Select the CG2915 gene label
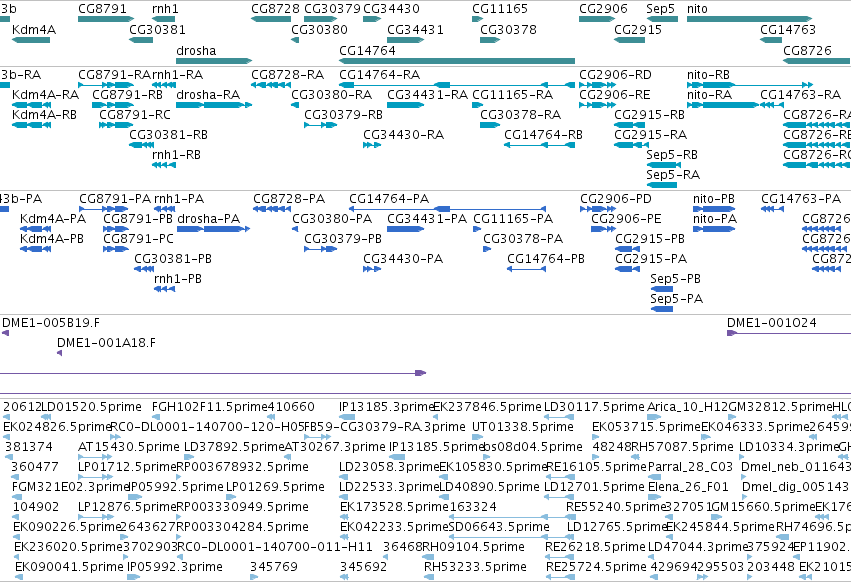Screen dimensions: 851x582 (638, 29)
